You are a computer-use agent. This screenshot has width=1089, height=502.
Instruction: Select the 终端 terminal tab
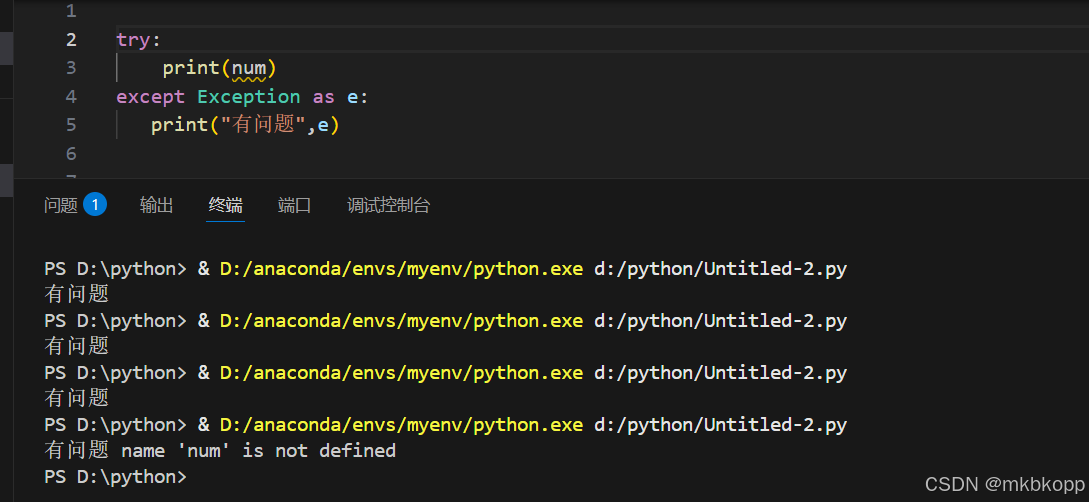[x=226, y=206]
